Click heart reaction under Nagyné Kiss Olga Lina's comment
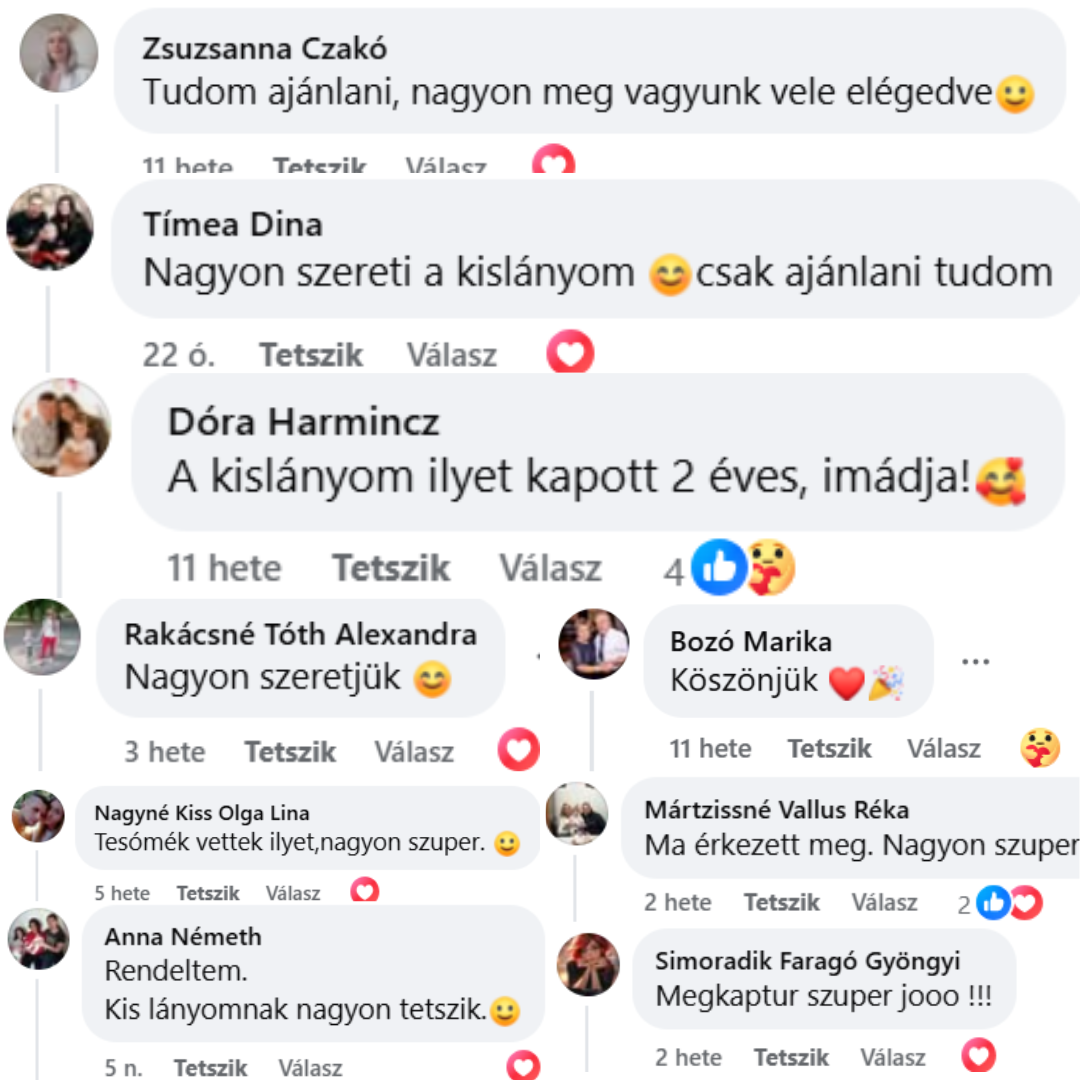This screenshot has width=1080, height=1080. [x=364, y=891]
